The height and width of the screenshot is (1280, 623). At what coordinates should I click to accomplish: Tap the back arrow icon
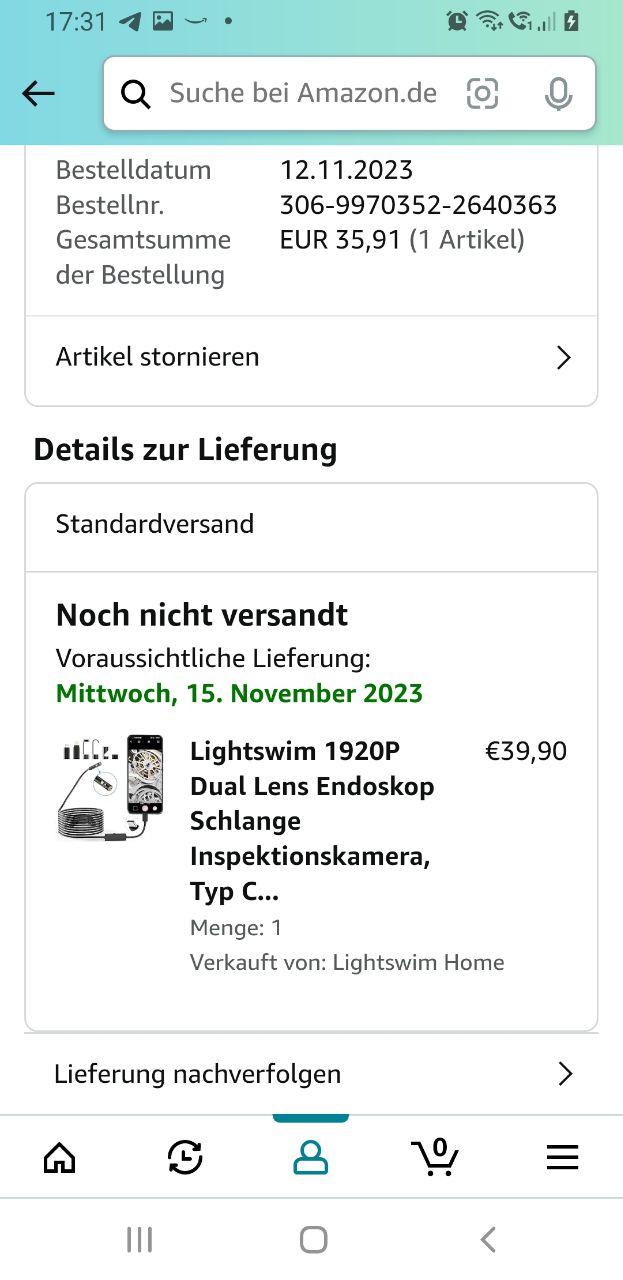coord(39,94)
